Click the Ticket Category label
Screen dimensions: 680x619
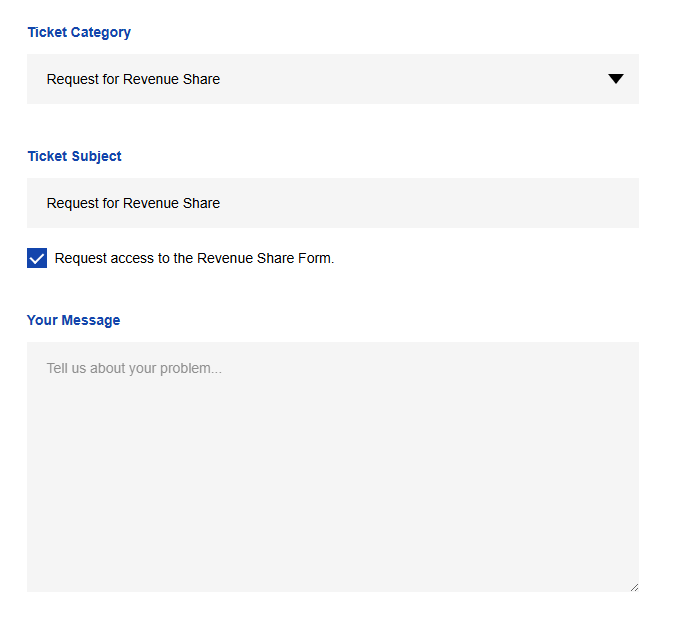79,32
